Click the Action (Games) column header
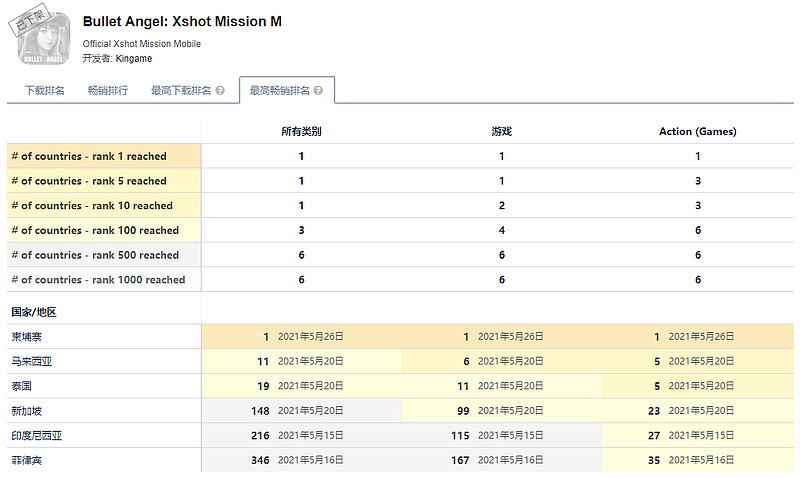 pos(698,131)
